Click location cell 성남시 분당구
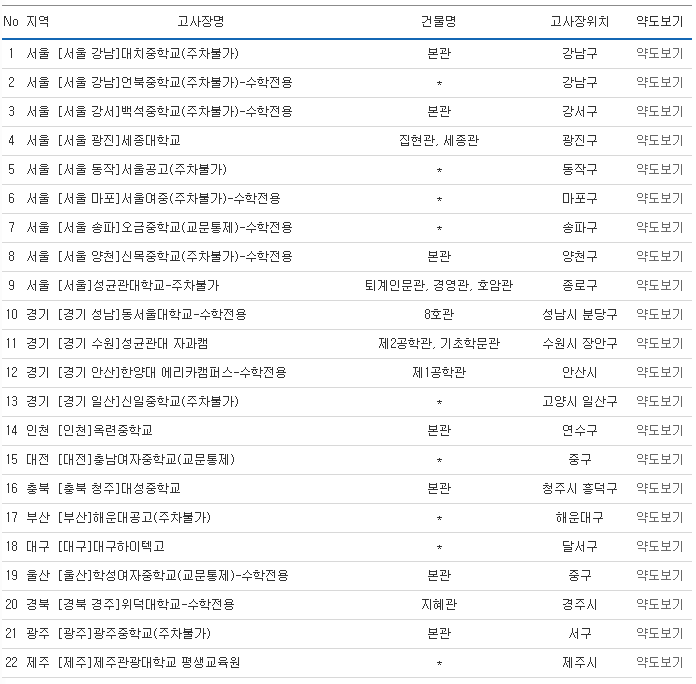This screenshot has height=684, width=696. point(579,315)
